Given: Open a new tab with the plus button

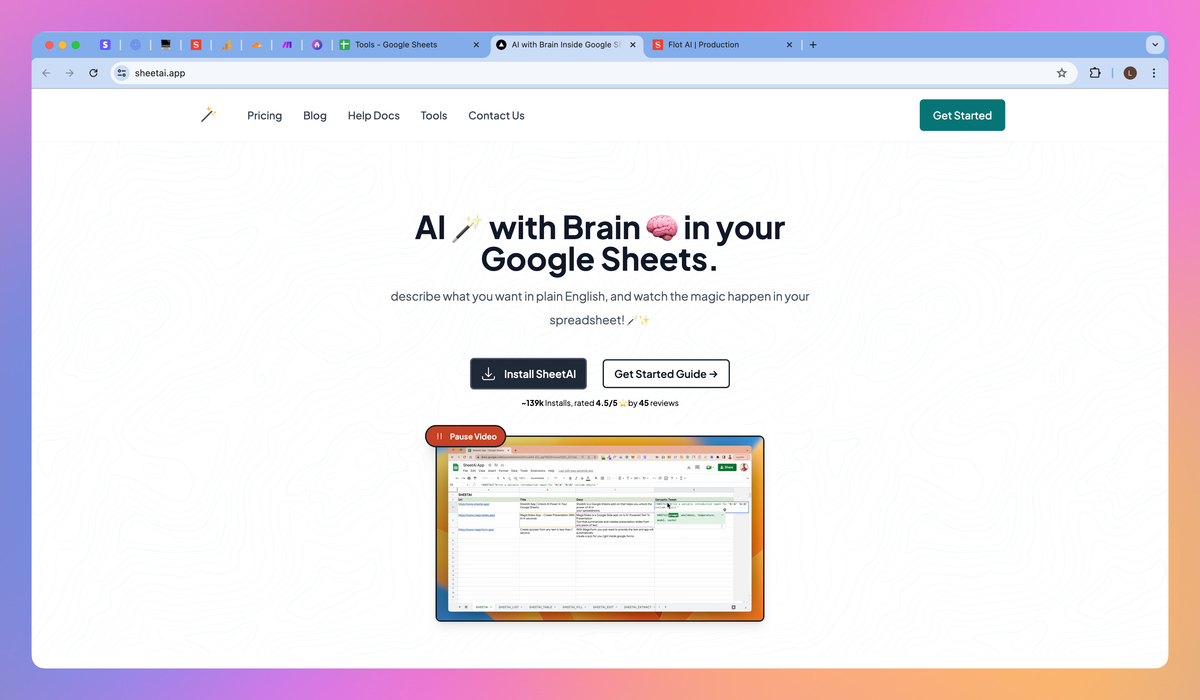Looking at the screenshot, I should 813,45.
